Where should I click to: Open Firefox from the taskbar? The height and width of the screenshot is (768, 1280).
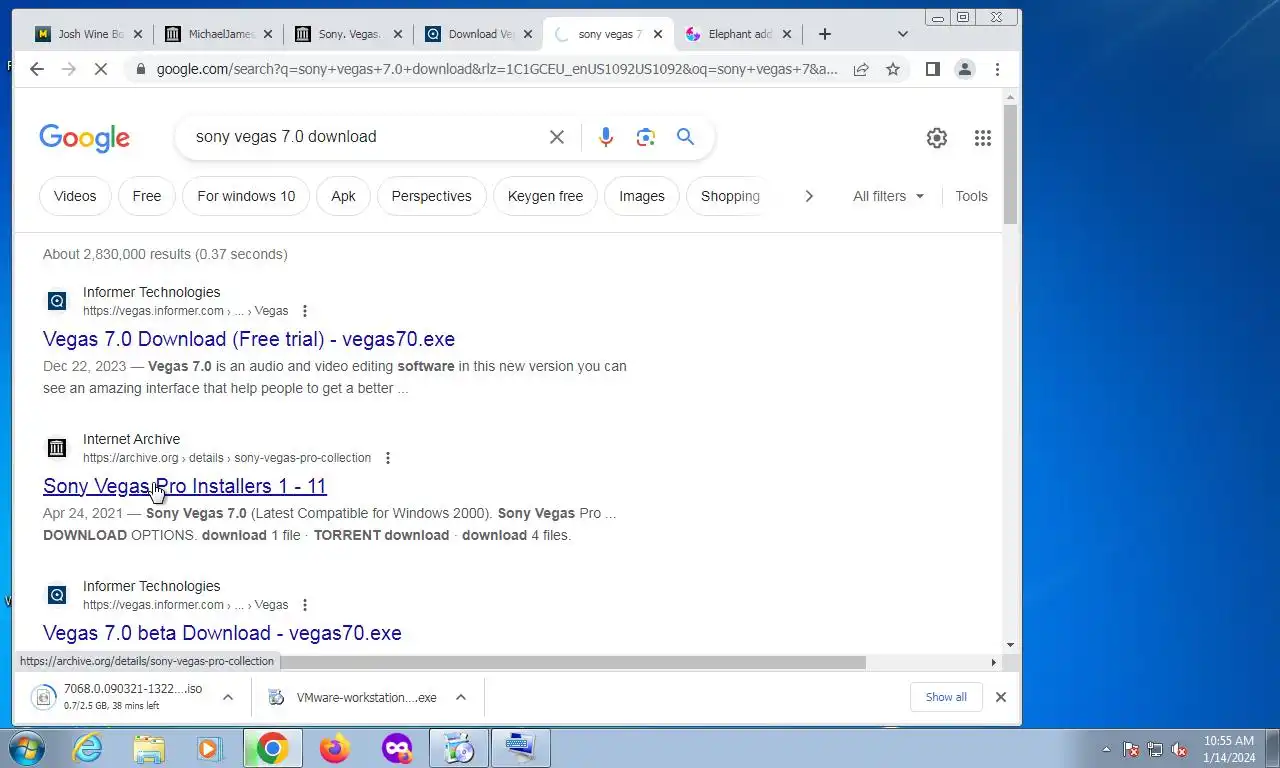(x=335, y=748)
